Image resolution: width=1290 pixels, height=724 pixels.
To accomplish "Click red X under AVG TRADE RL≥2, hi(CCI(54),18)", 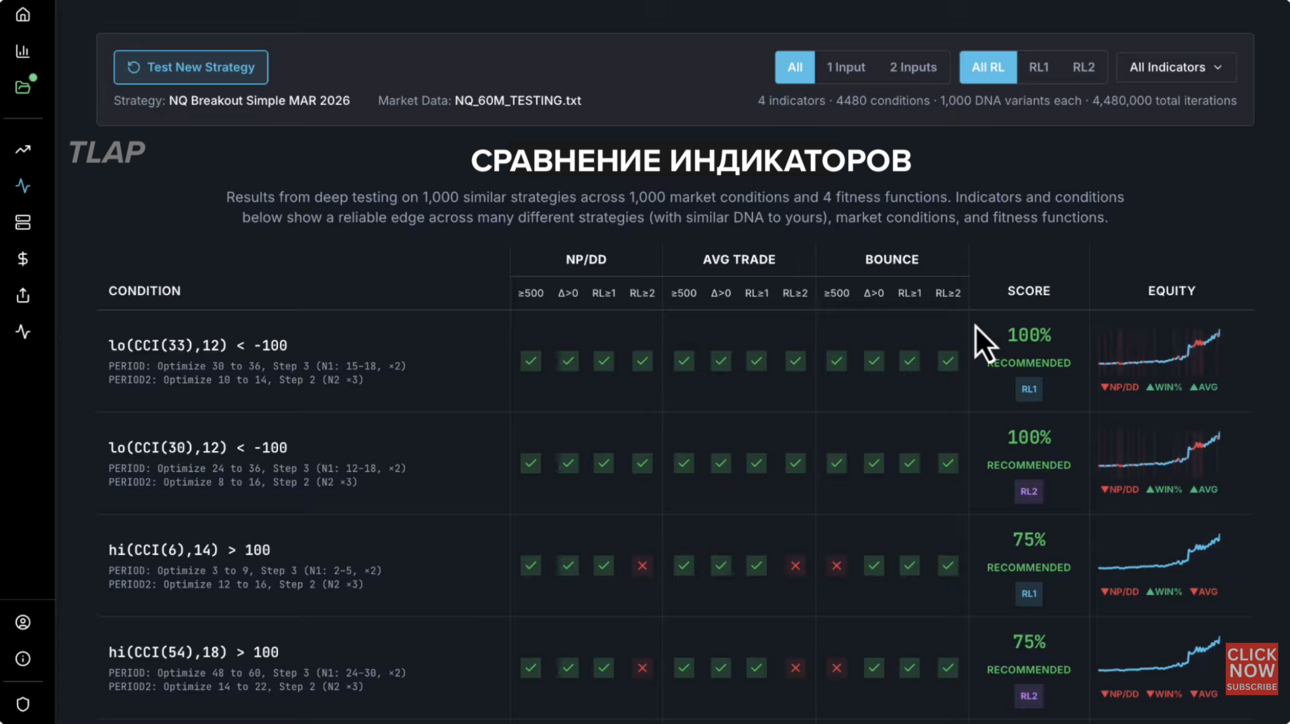I will pos(795,668).
